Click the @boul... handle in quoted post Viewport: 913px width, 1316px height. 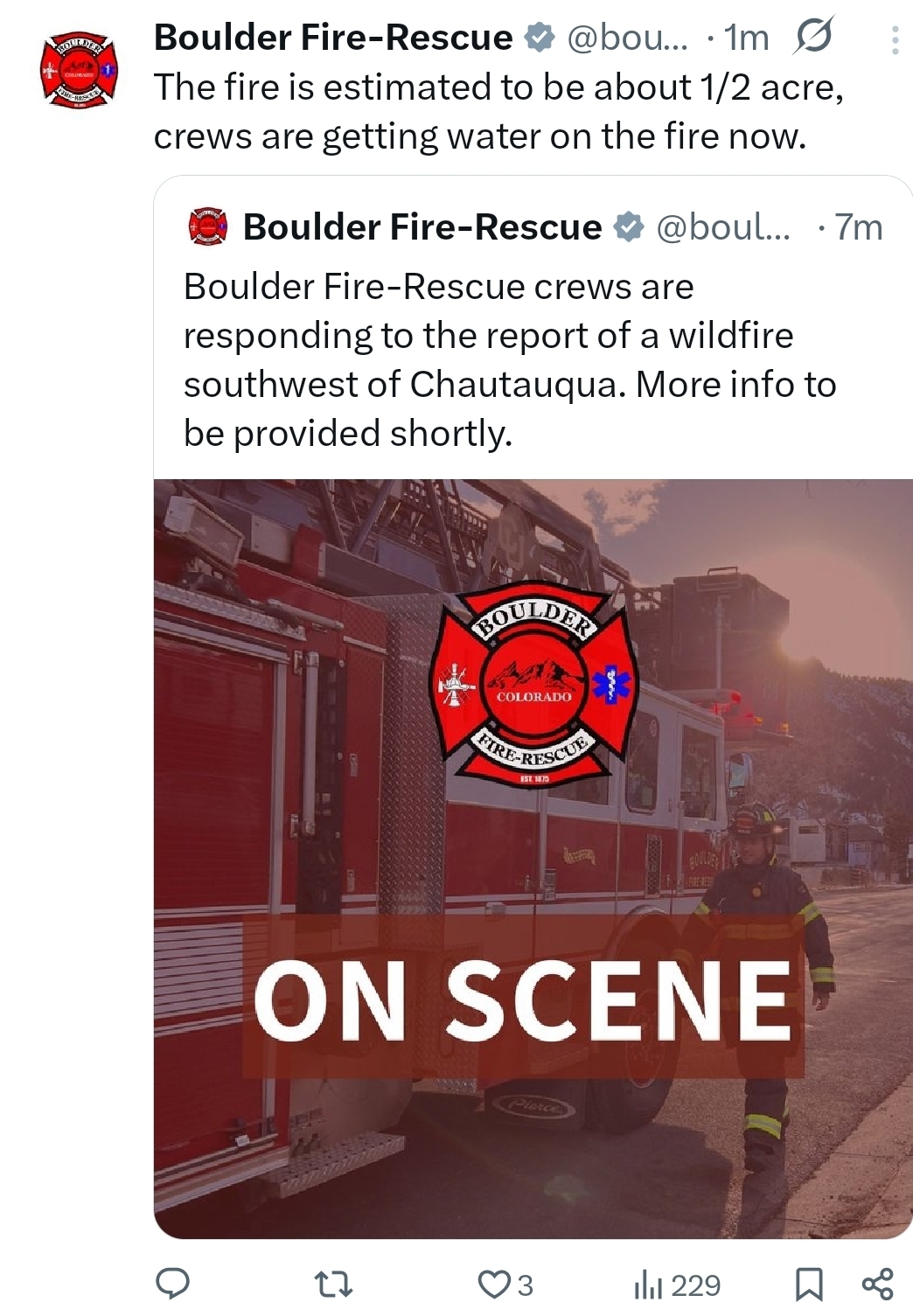click(722, 226)
